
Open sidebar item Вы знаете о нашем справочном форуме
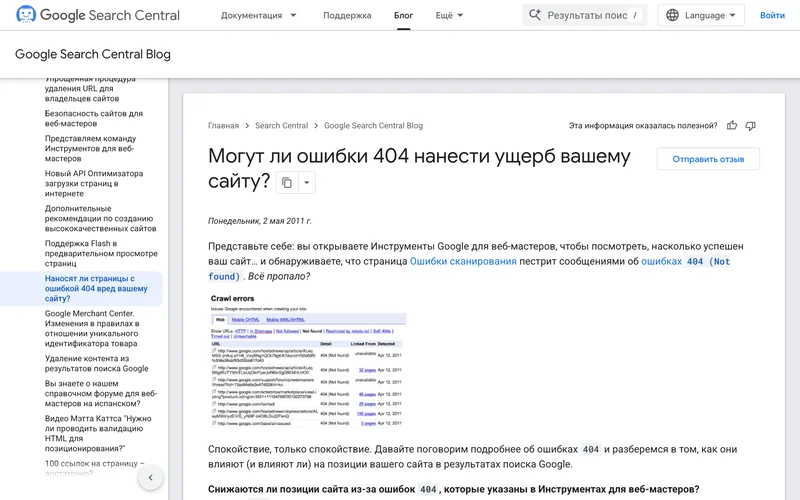pyautogui.click(x=101, y=393)
